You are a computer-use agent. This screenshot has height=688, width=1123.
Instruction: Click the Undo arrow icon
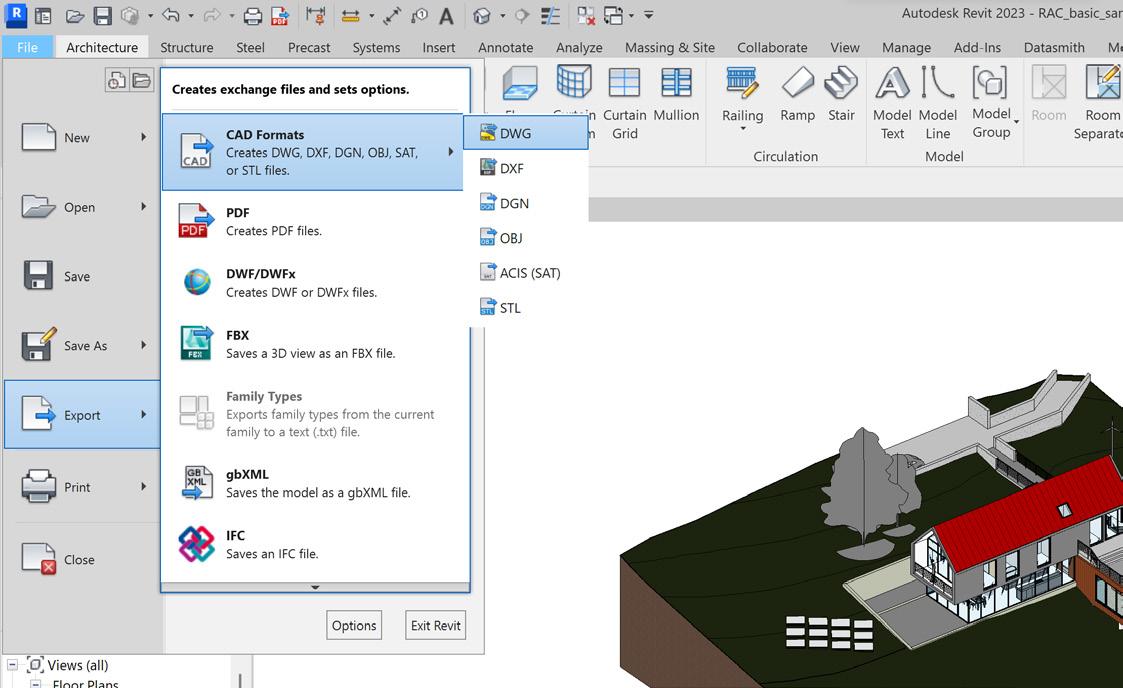click(x=170, y=15)
